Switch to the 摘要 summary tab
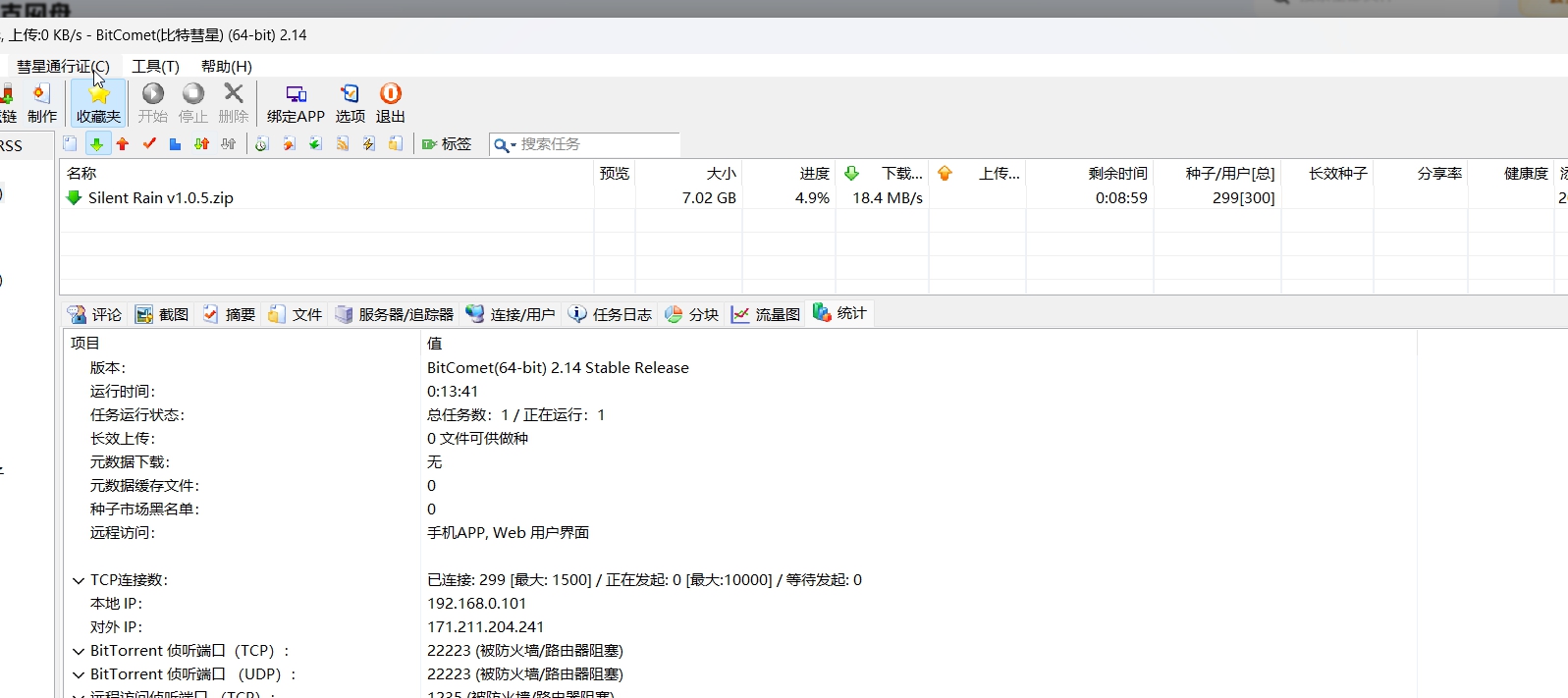Image resolution: width=1568 pixels, height=698 pixels. (229, 314)
